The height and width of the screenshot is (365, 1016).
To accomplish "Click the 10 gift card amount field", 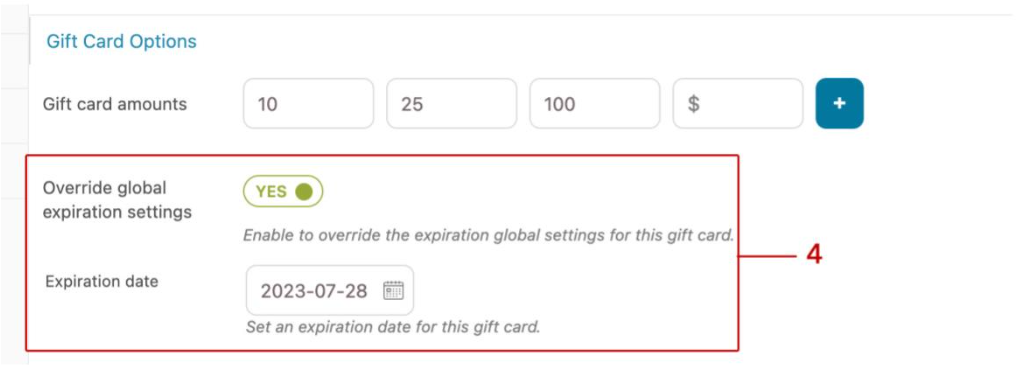I will pos(308,104).
